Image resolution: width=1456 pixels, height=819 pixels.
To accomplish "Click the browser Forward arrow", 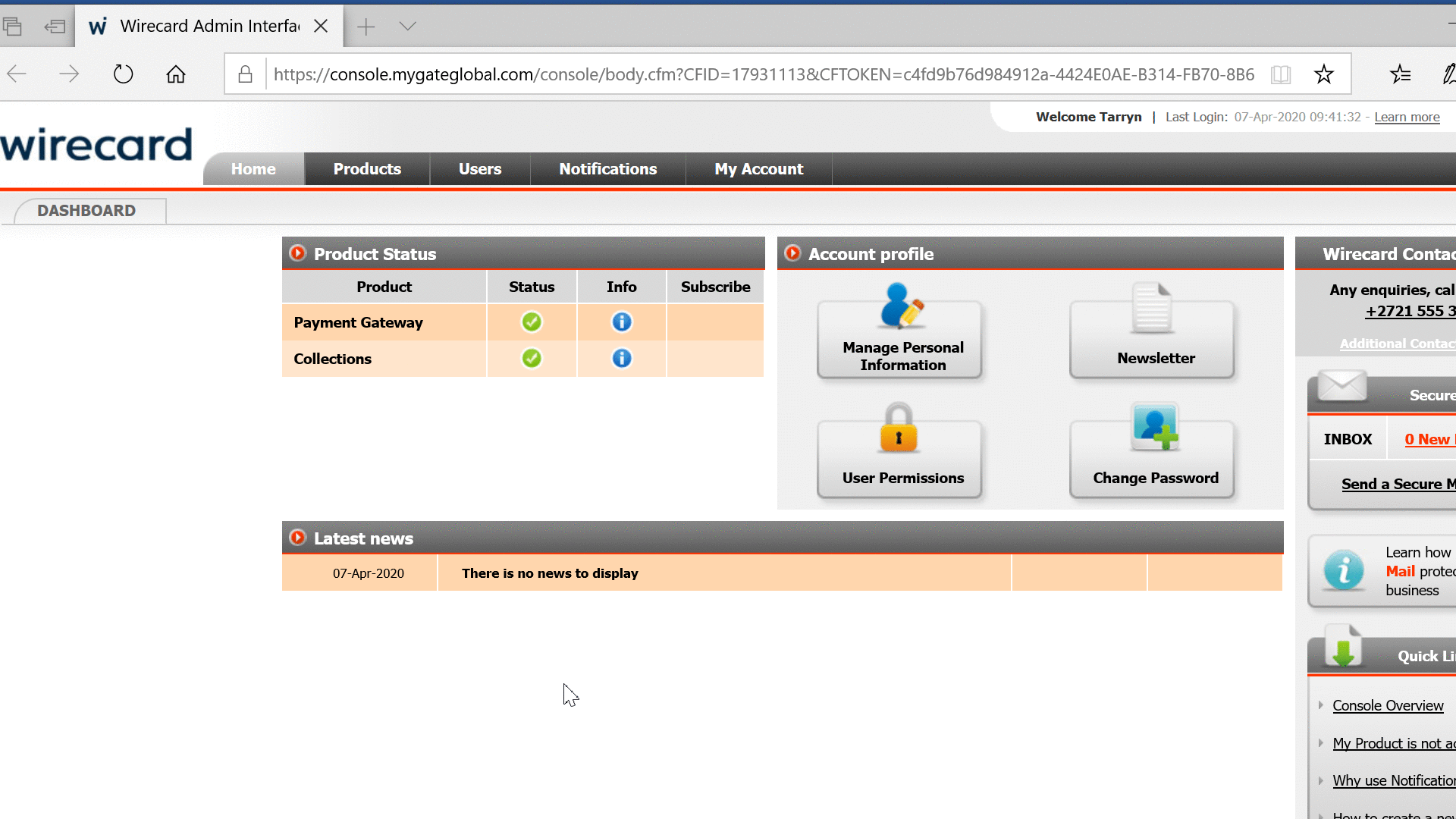I will click(x=69, y=74).
